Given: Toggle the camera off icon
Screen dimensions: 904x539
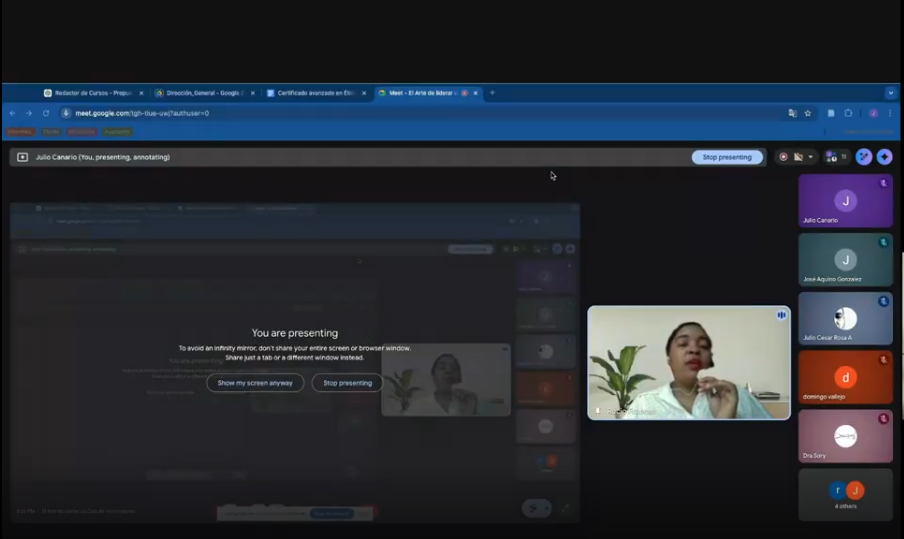Looking at the screenshot, I should pos(798,157).
